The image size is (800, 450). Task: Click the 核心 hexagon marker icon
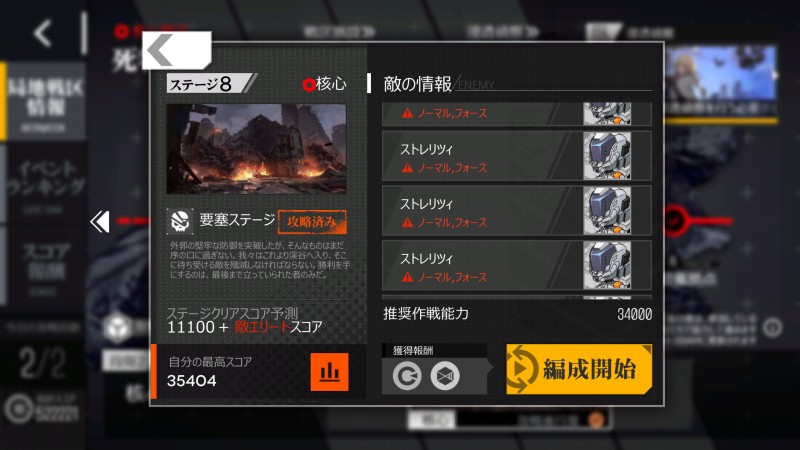[x=308, y=85]
